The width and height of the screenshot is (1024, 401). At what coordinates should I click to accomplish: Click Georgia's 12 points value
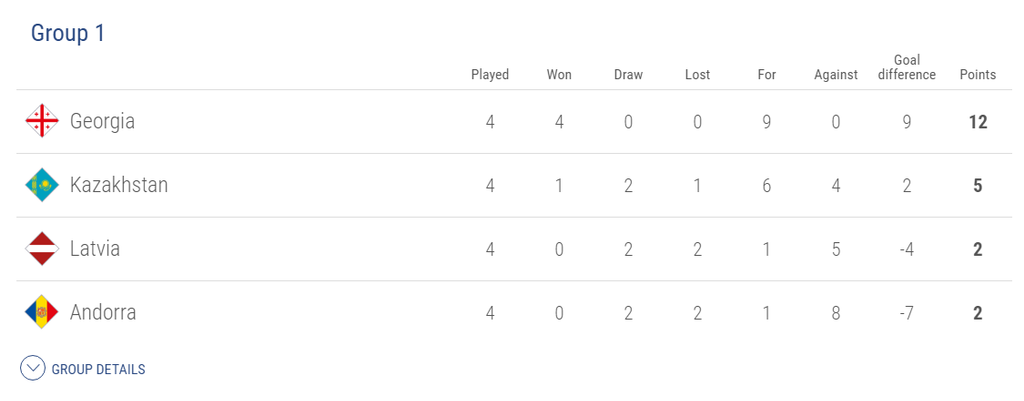click(x=978, y=121)
